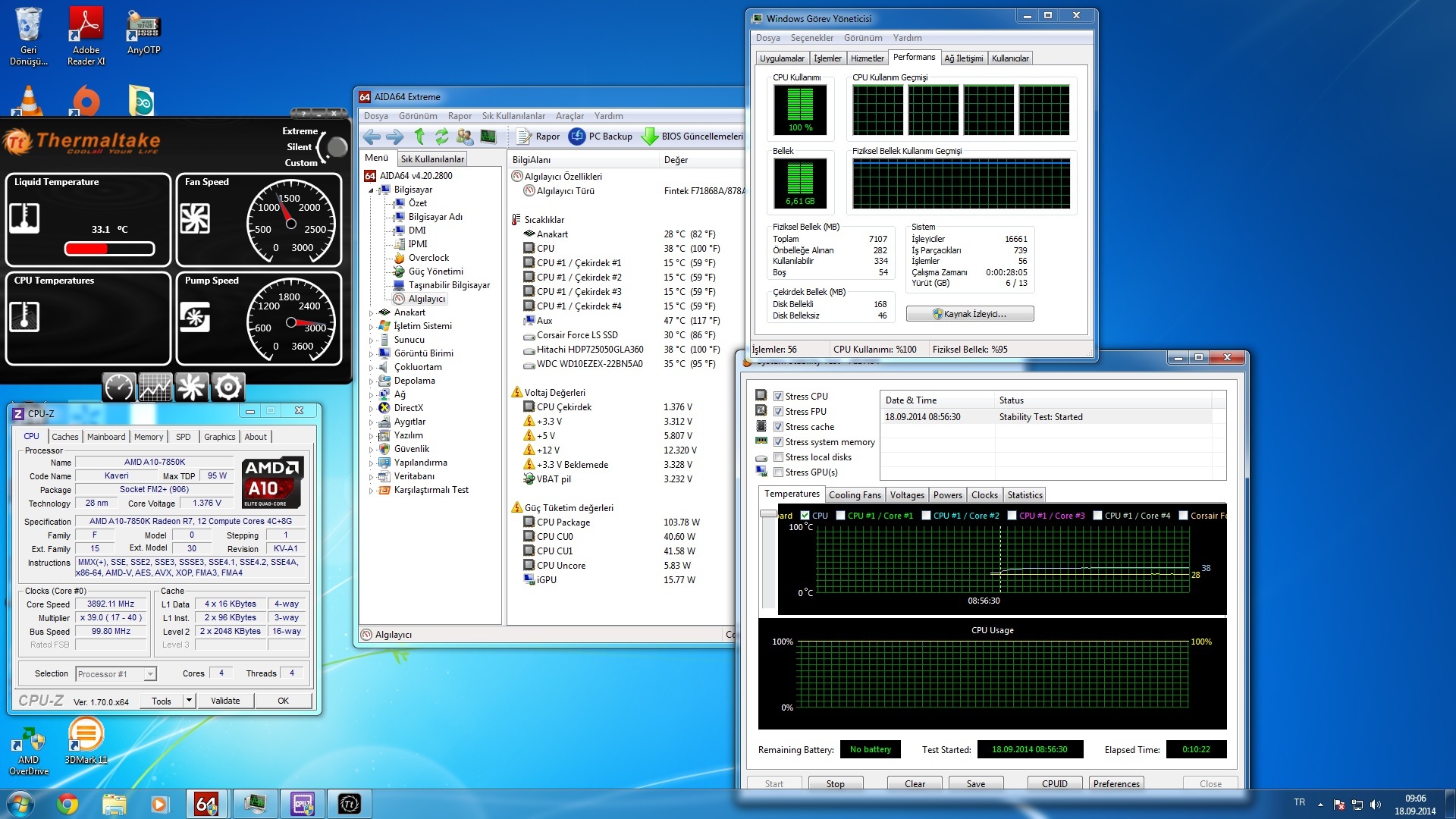Enable the Stress GPU(s) checkbox

click(778, 472)
